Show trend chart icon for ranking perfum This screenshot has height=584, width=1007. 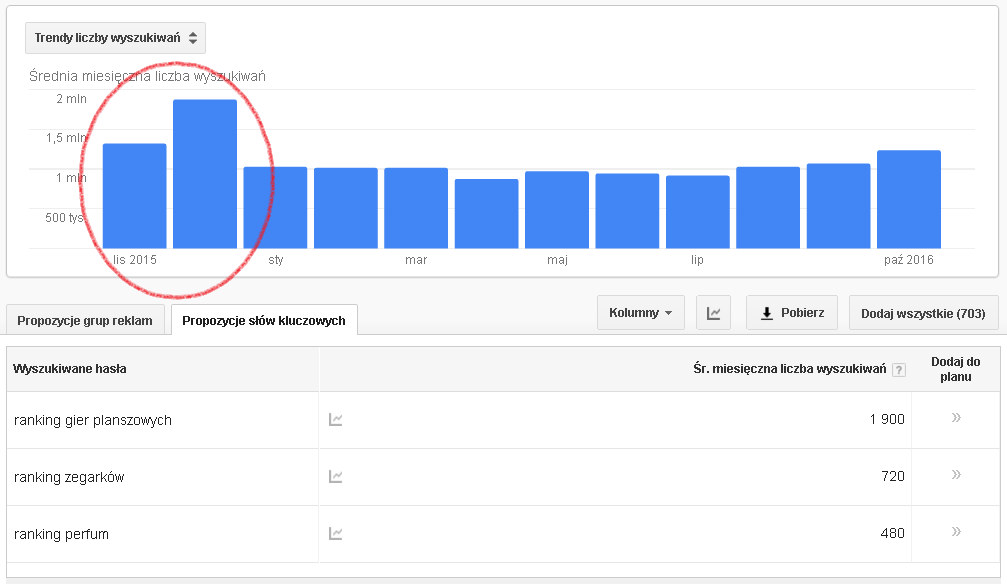[x=336, y=533]
